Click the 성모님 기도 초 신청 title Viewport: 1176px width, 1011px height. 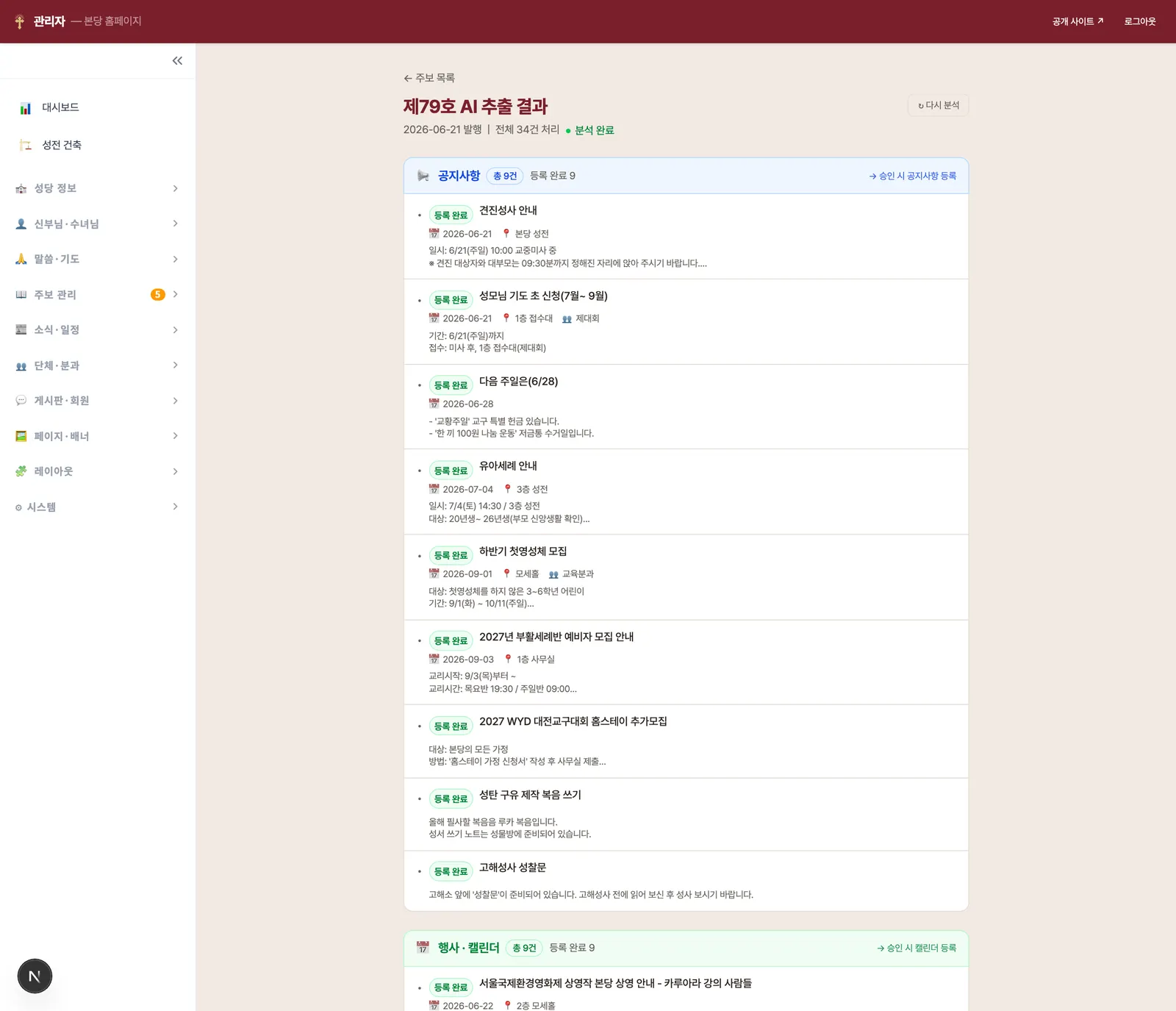coord(543,296)
